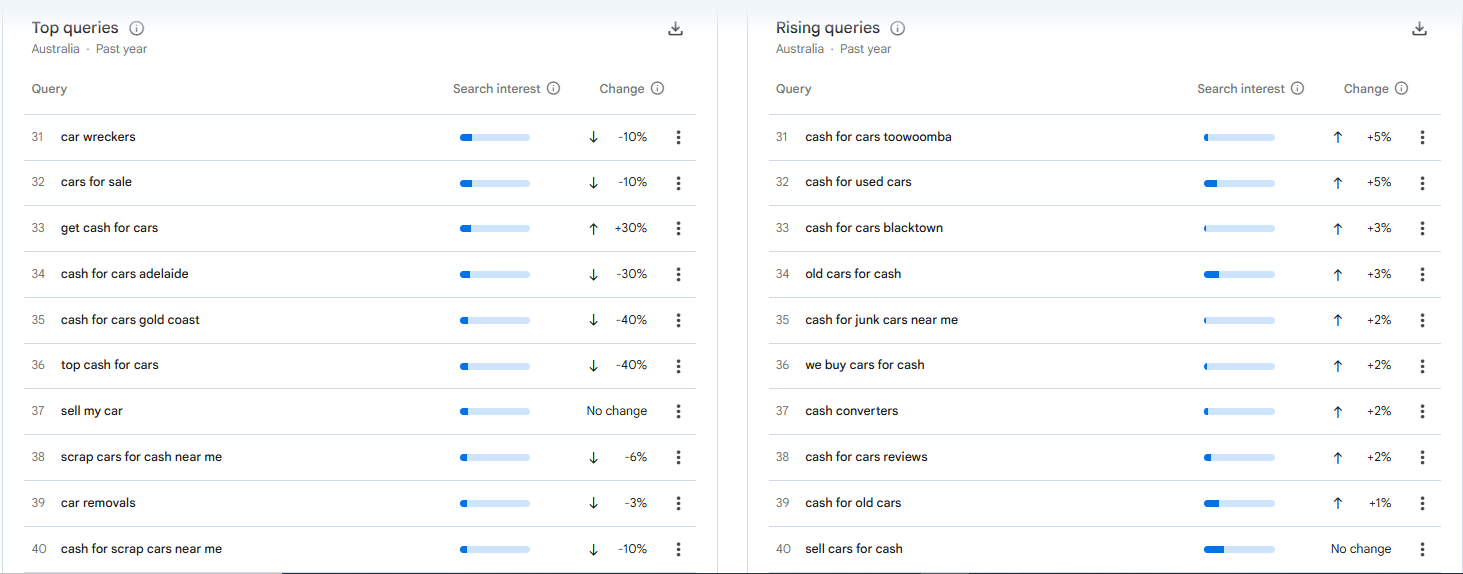Screen dimensions: 1463x574
Task: Click the Query column header in Top queries
Action: pos(49,89)
